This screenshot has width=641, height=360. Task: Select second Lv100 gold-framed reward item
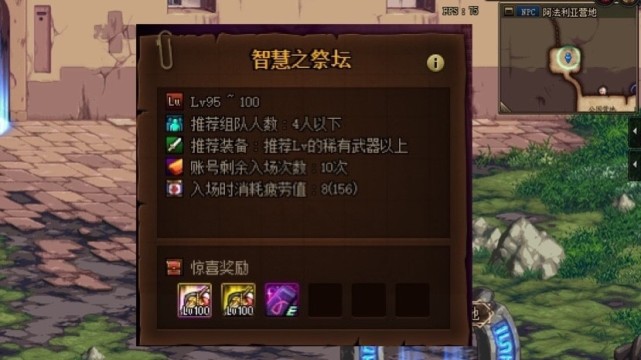point(238,300)
